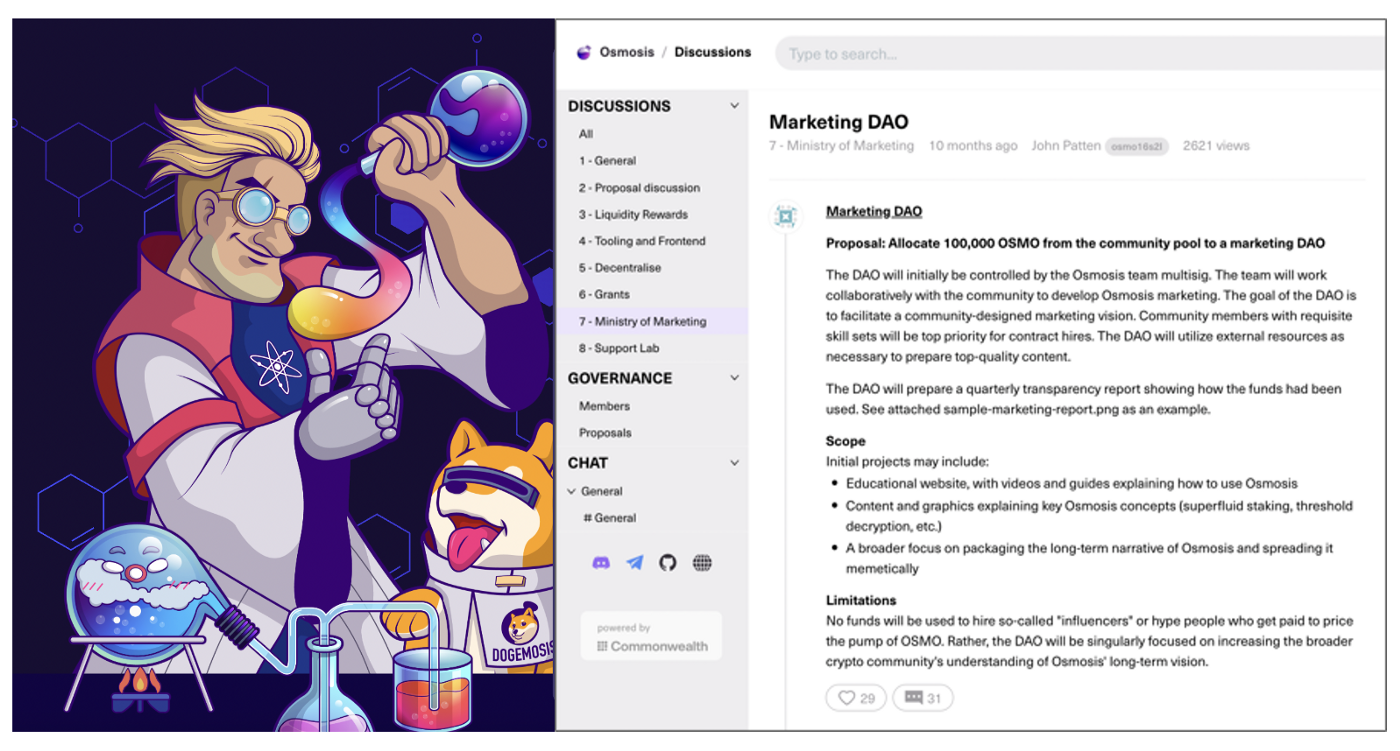Click the 7 - Ministry of Marketing tag under title
This screenshot has height=751, width=1400.
click(x=841, y=146)
